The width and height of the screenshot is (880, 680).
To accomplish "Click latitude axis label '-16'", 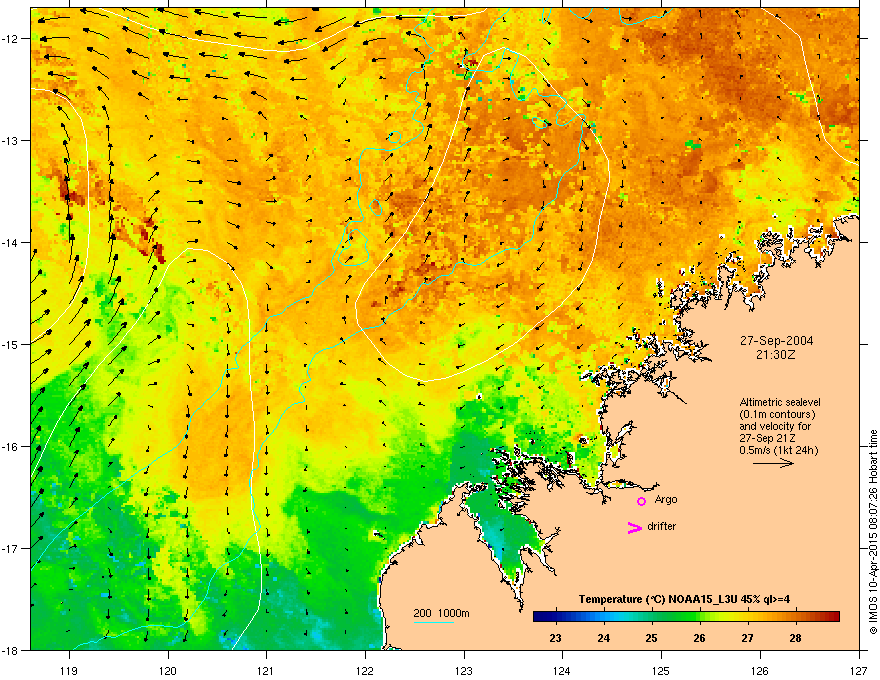I will click(10, 447).
